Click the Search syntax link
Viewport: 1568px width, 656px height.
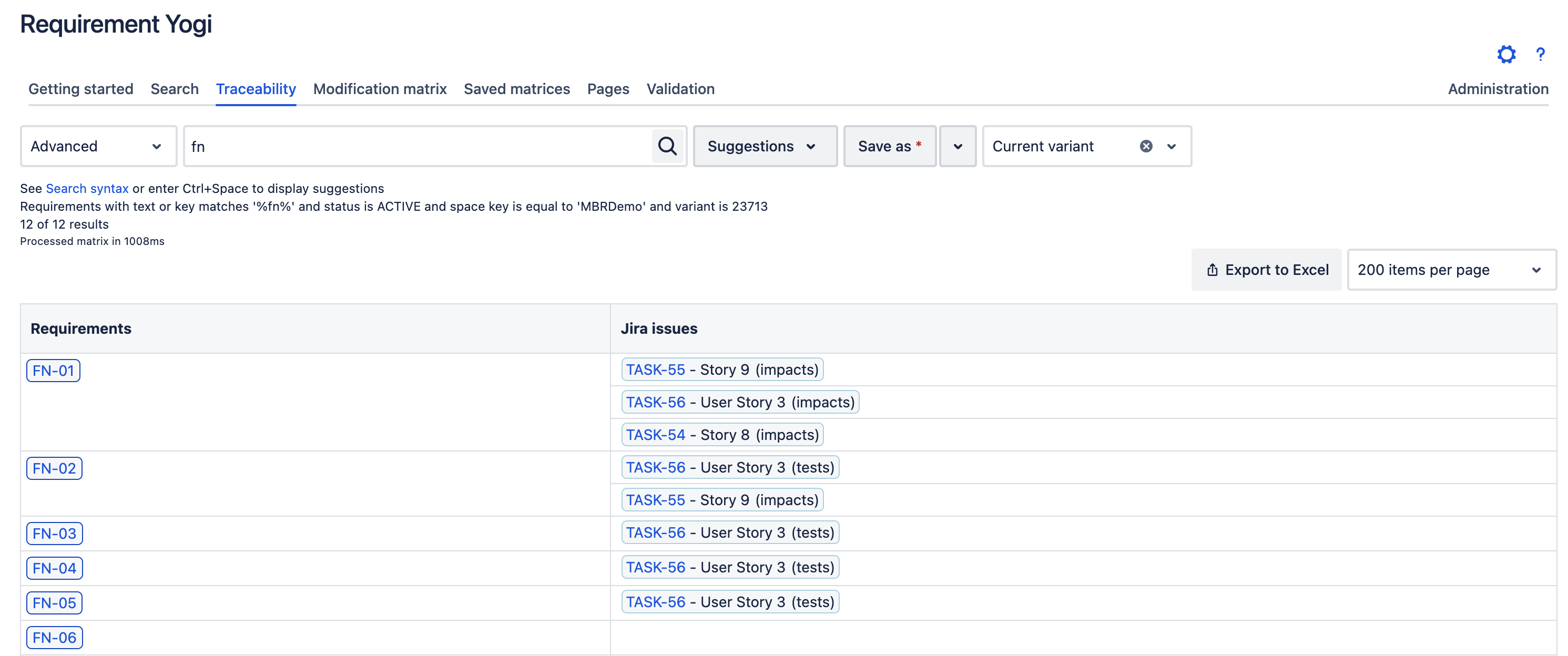[x=86, y=187]
